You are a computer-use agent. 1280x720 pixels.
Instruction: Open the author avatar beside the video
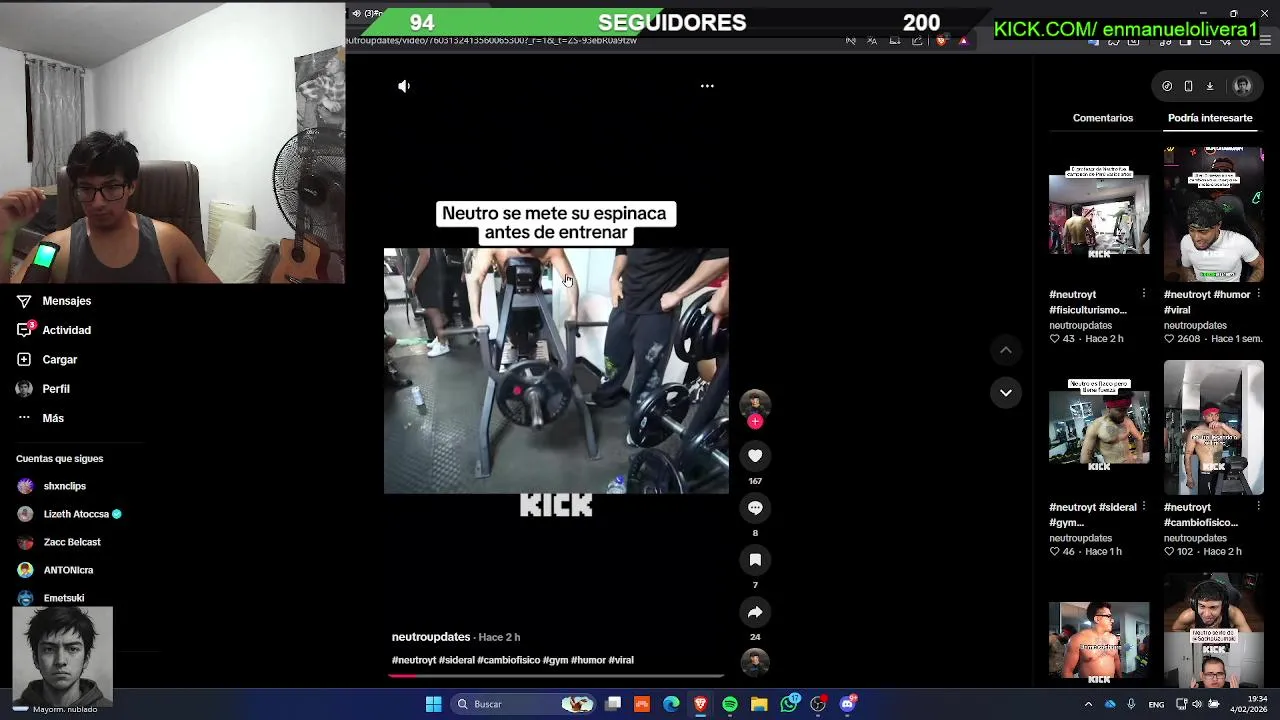coord(755,403)
